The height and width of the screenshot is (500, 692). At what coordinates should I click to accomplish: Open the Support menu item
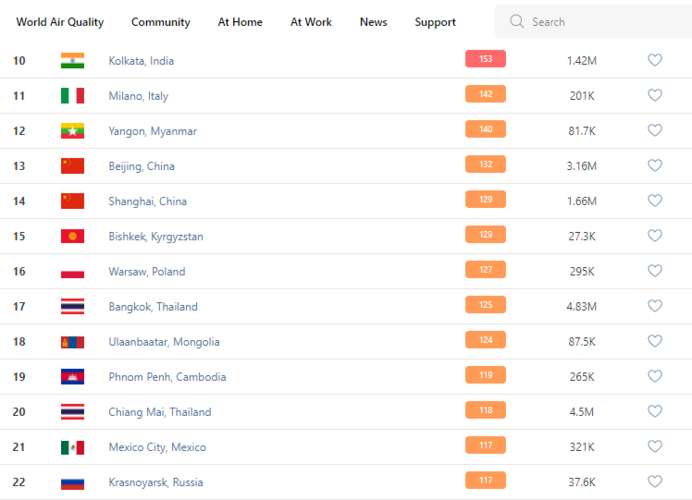[x=435, y=22]
